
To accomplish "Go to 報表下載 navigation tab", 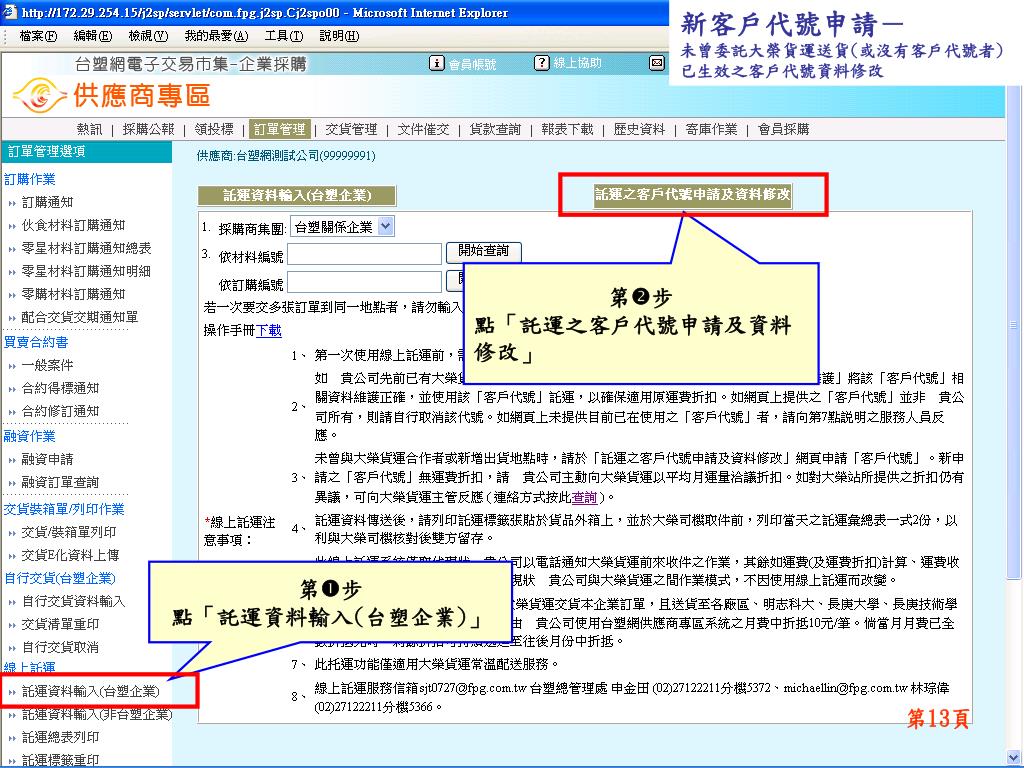I will click(x=567, y=129).
